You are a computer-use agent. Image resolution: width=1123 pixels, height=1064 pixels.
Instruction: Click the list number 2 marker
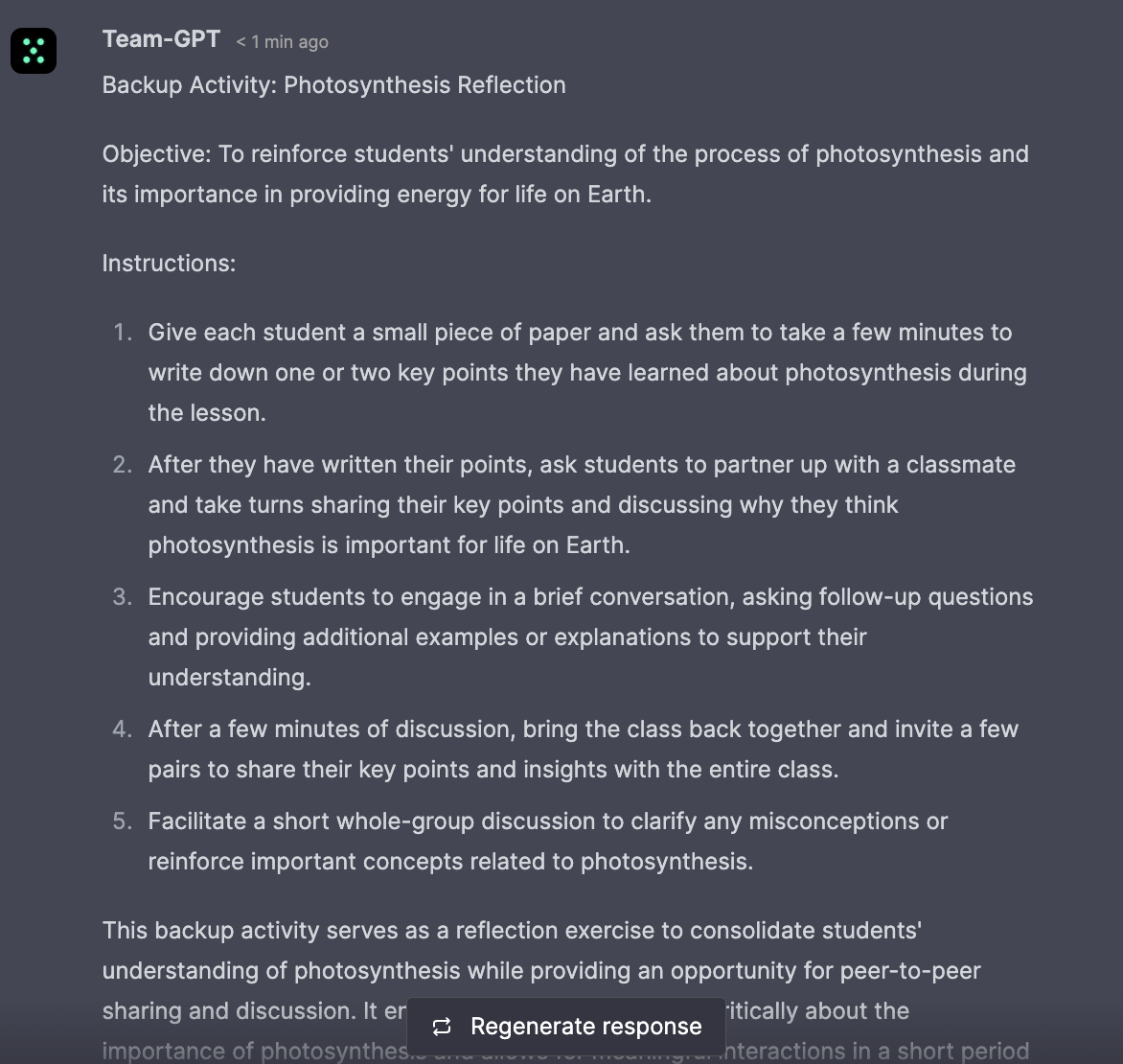tap(122, 465)
